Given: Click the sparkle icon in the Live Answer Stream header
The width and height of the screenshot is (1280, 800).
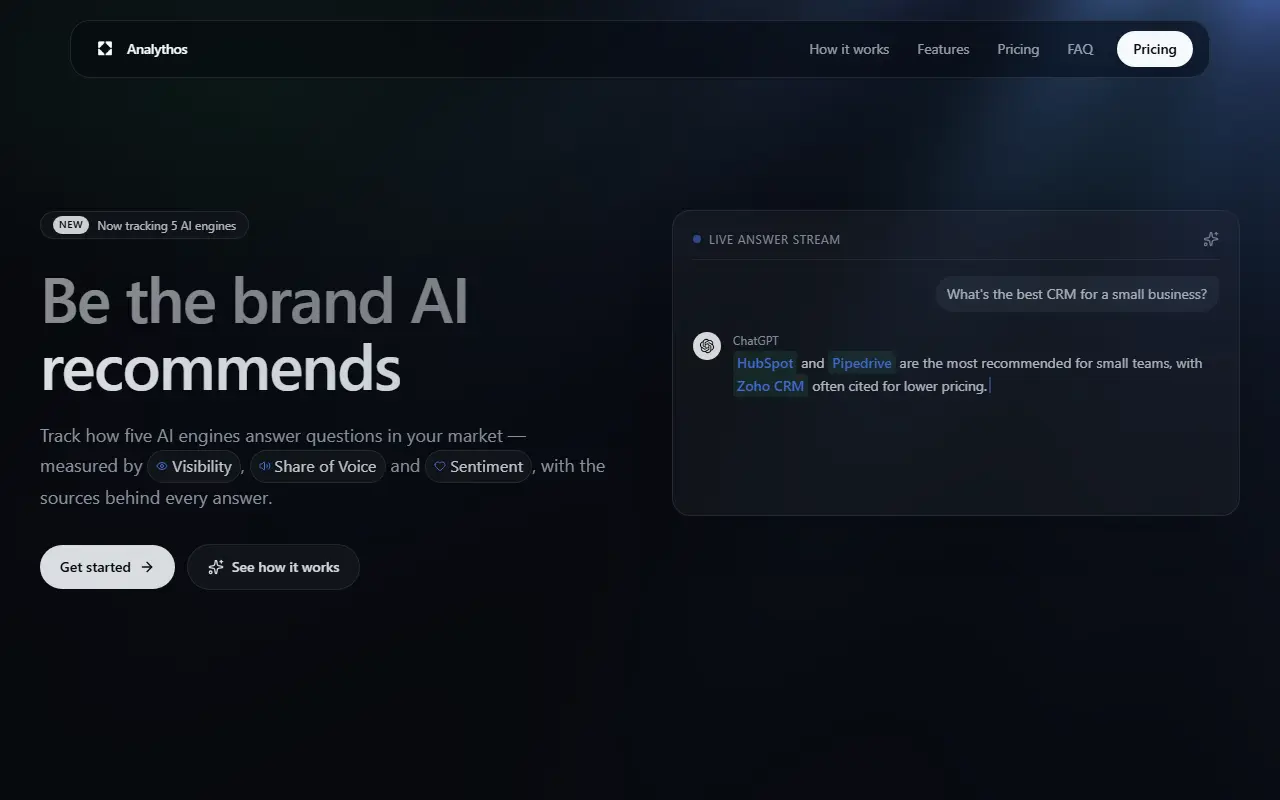Looking at the screenshot, I should pos(1211,239).
